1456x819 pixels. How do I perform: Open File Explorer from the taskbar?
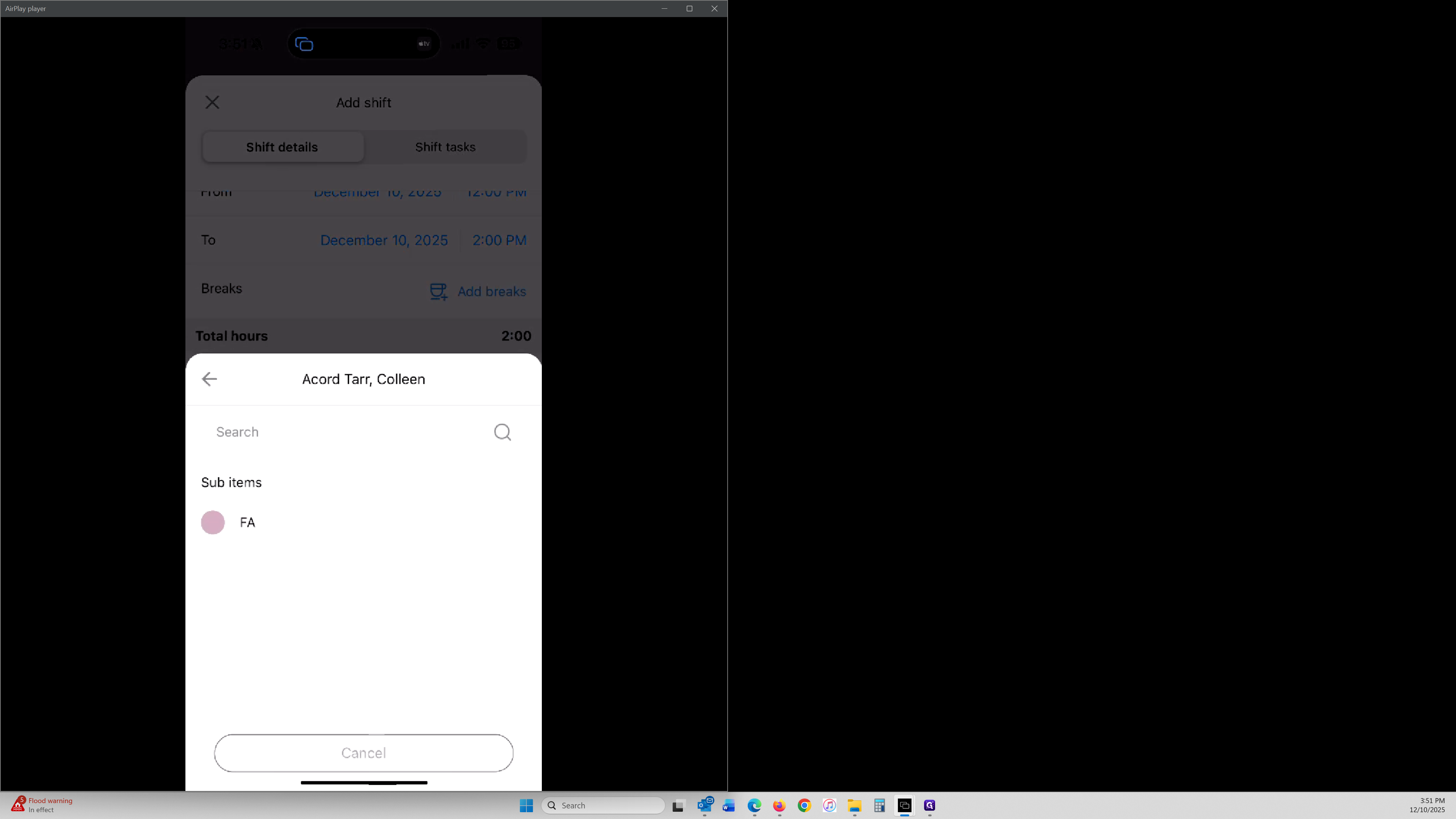(854, 805)
